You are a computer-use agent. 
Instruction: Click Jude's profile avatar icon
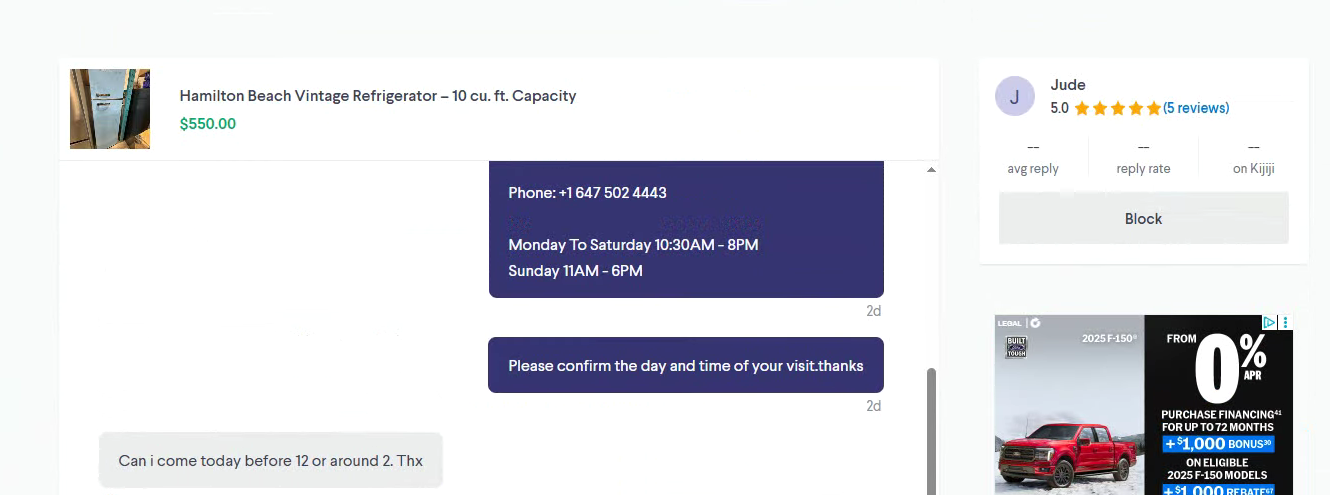tap(1014, 96)
